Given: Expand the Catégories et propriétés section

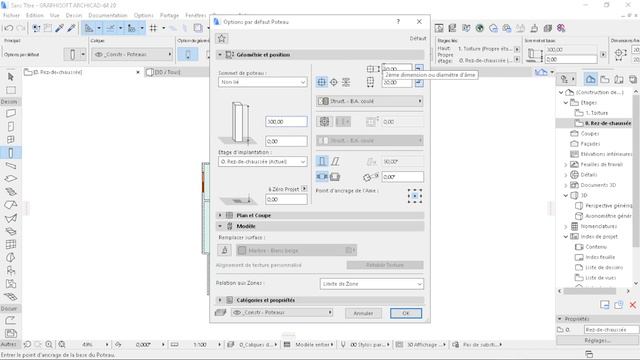Looking at the screenshot, I should tap(220, 300).
